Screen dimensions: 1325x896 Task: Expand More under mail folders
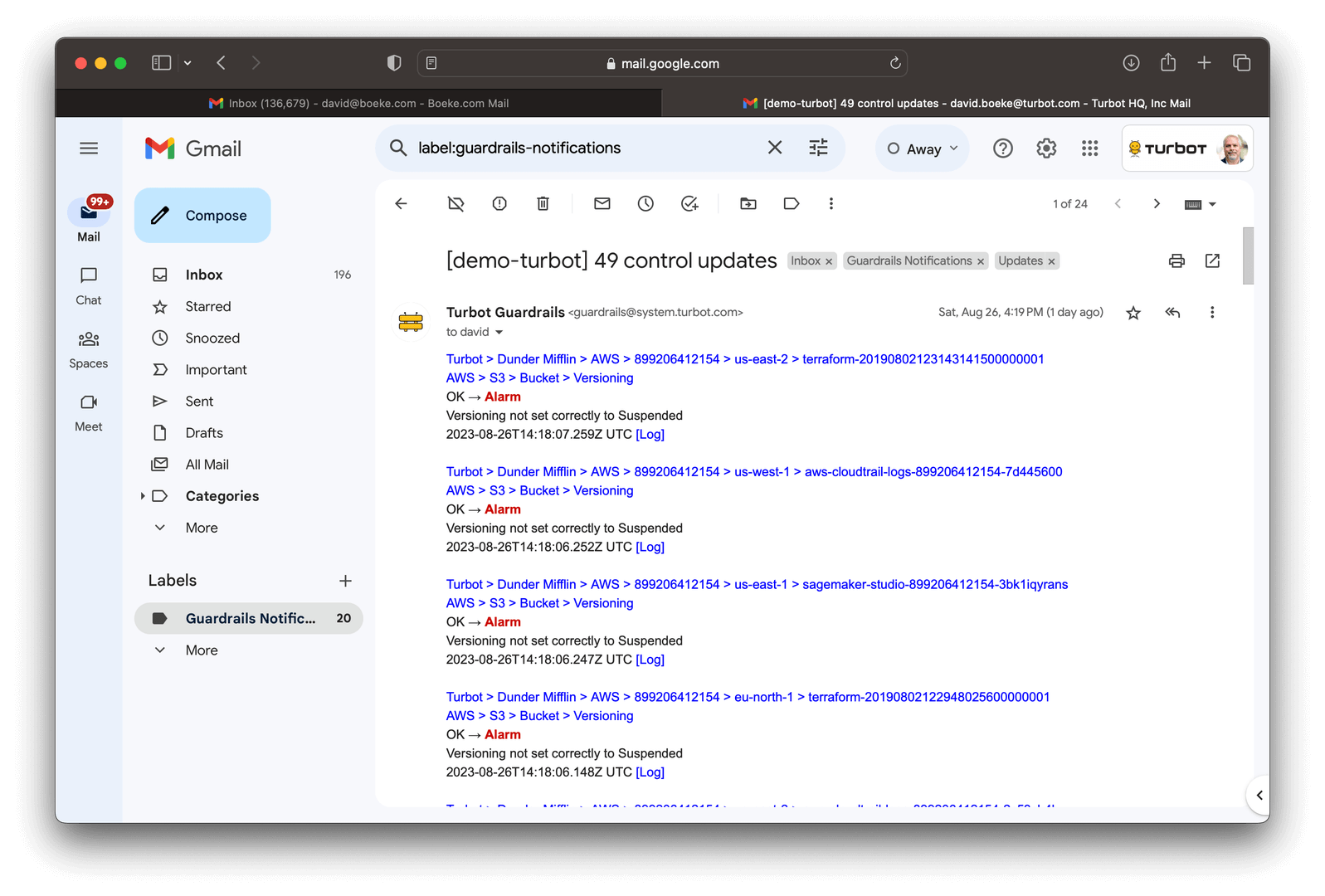[x=202, y=528]
